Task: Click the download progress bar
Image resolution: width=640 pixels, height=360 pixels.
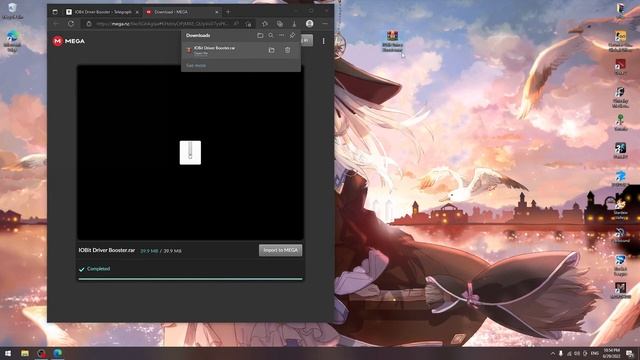Action: coord(190,279)
